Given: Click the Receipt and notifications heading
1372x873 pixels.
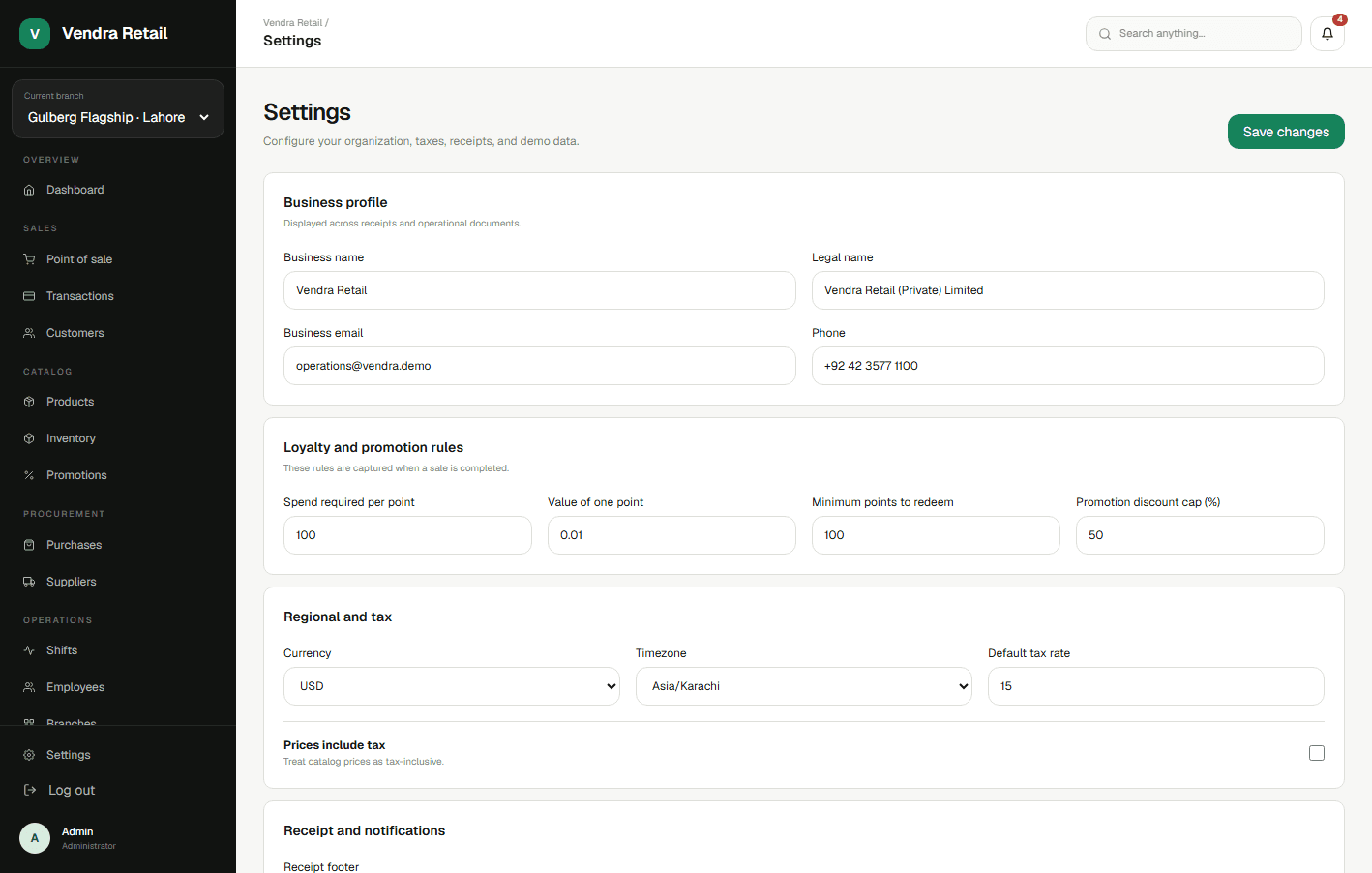Looking at the screenshot, I should [x=365, y=830].
